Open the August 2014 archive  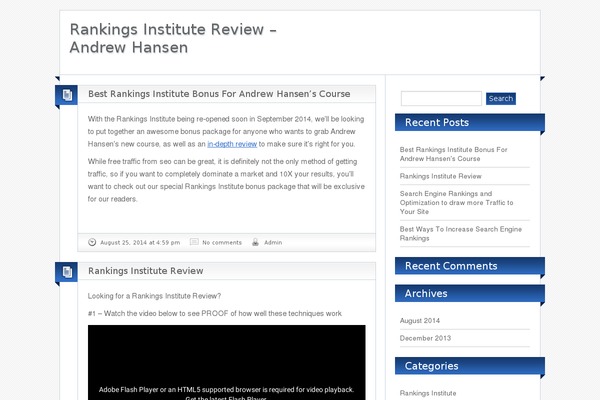tap(420, 321)
